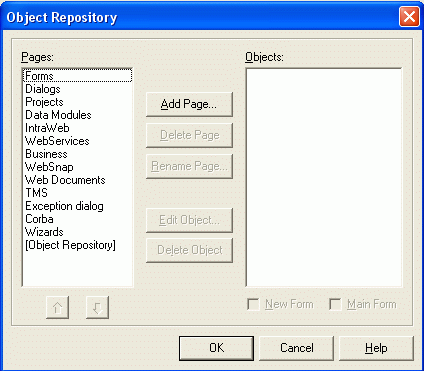Select the IntraWeb page

77,128
